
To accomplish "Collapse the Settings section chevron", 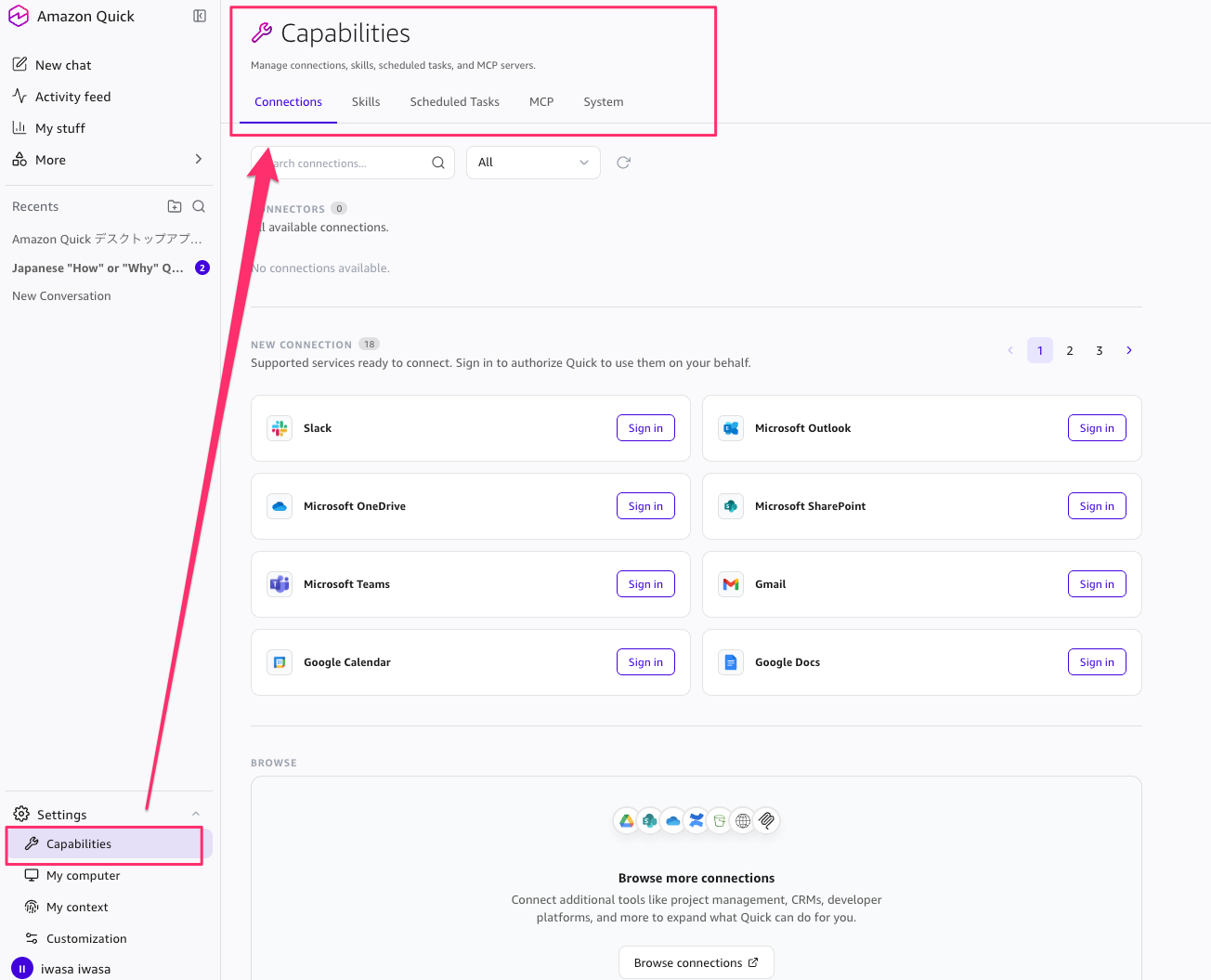I will (x=196, y=814).
